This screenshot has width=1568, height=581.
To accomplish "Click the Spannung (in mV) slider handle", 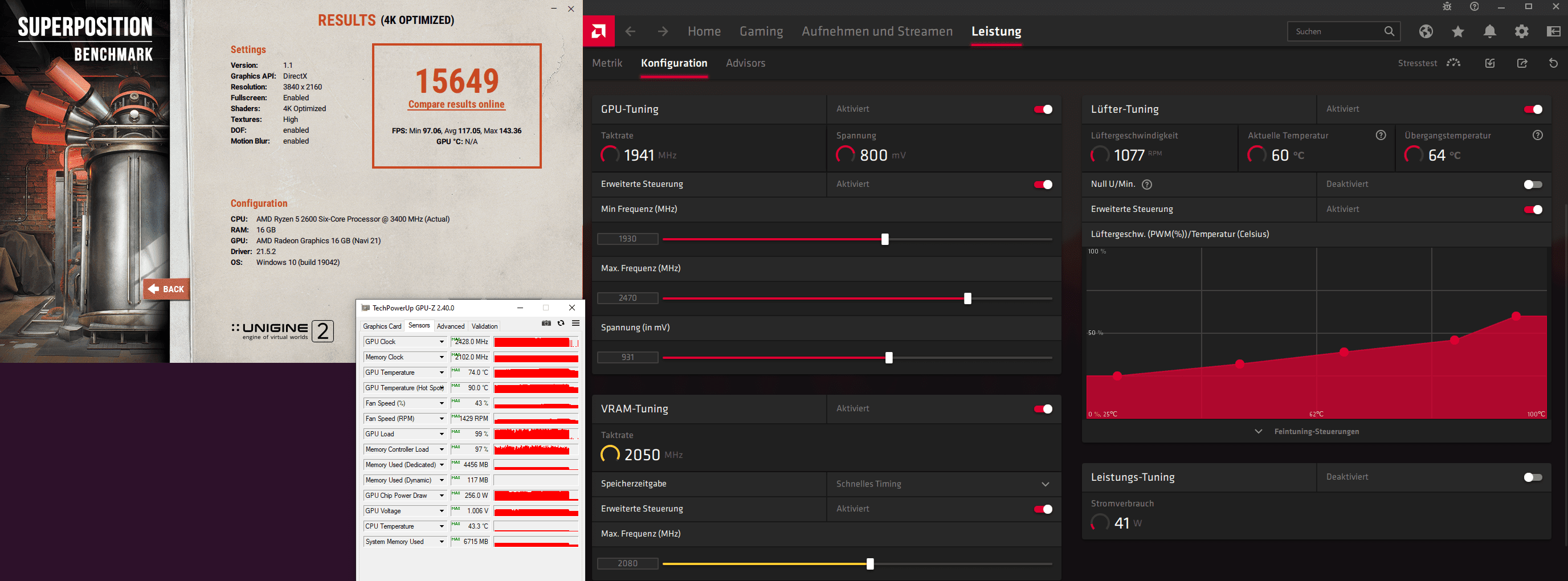I will pyautogui.click(x=889, y=358).
